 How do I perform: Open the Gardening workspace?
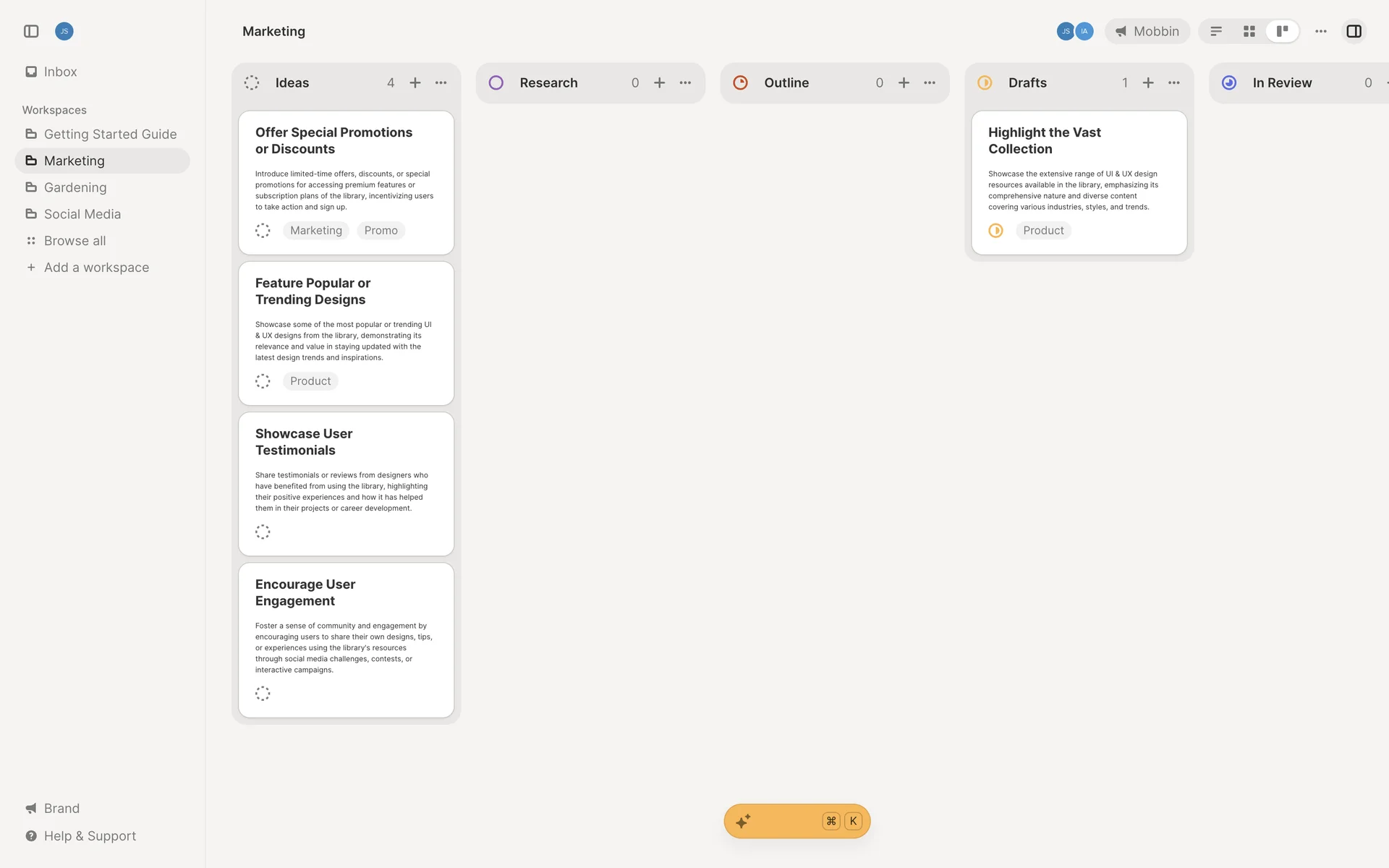75,187
